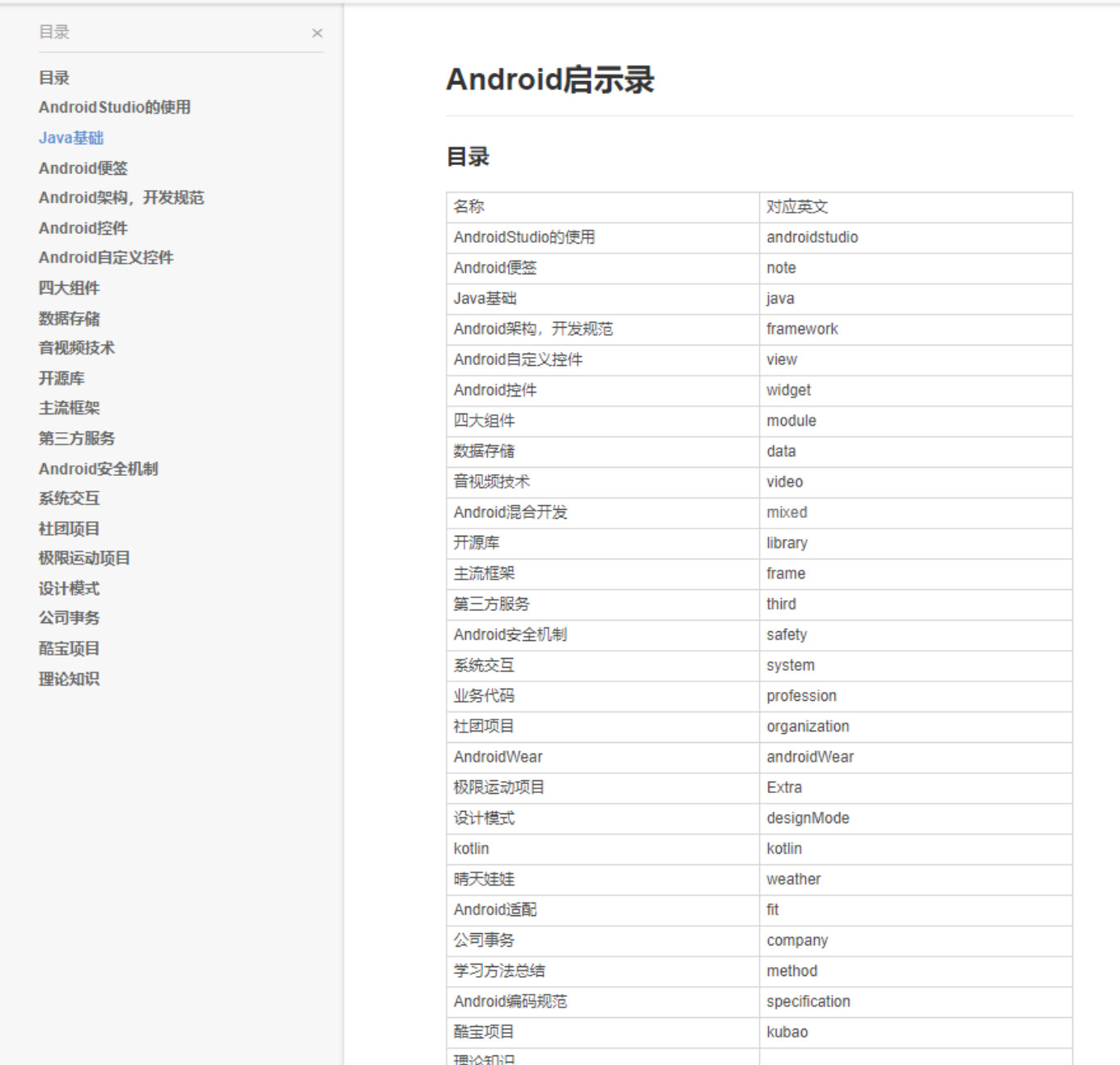1120x1065 pixels.
Task: Select 音视频技术 in sidebar
Action: coord(77,348)
